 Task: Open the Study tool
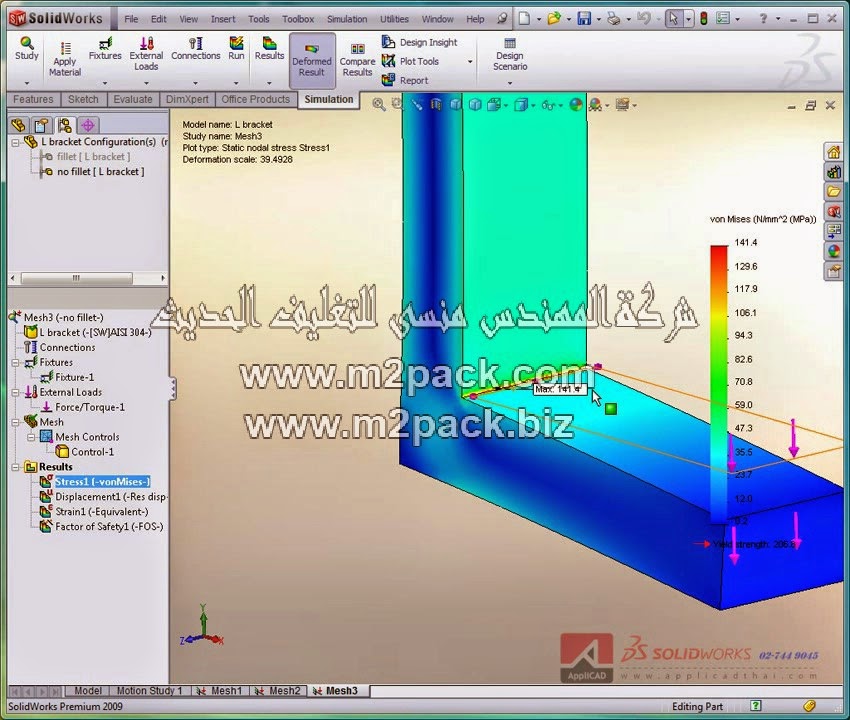coord(27,49)
